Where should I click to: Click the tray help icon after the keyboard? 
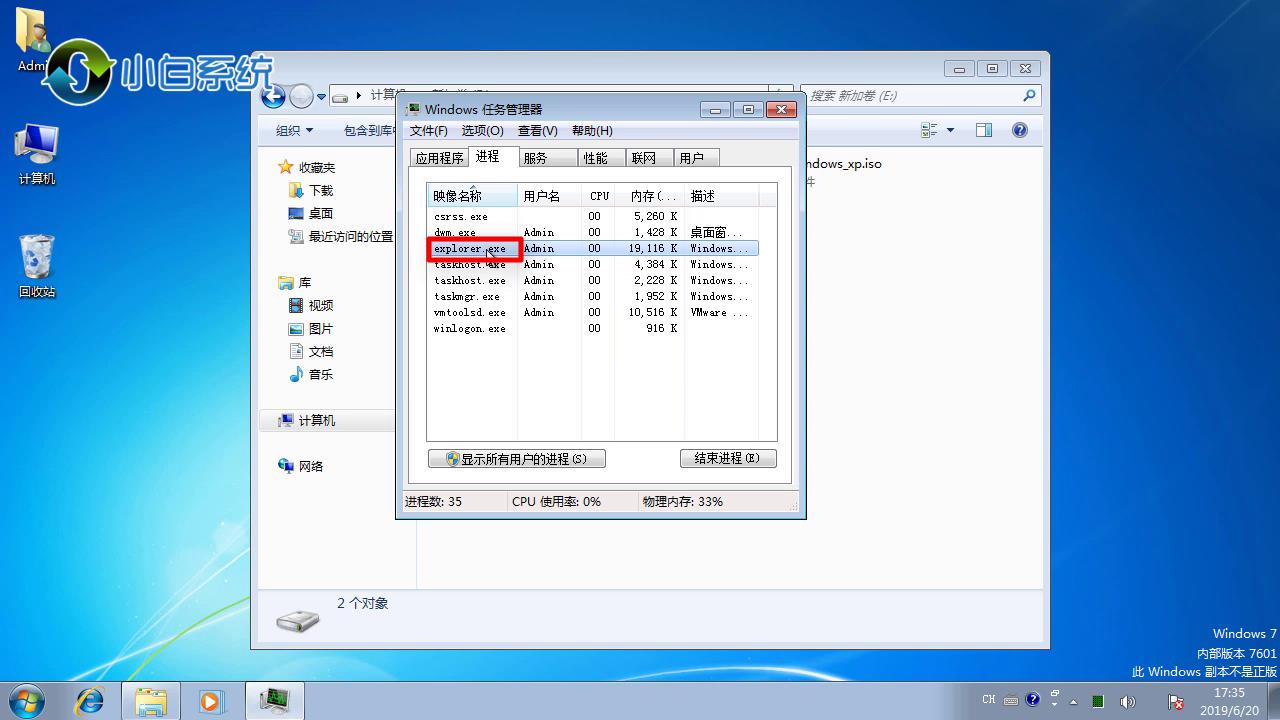tap(1033, 699)
